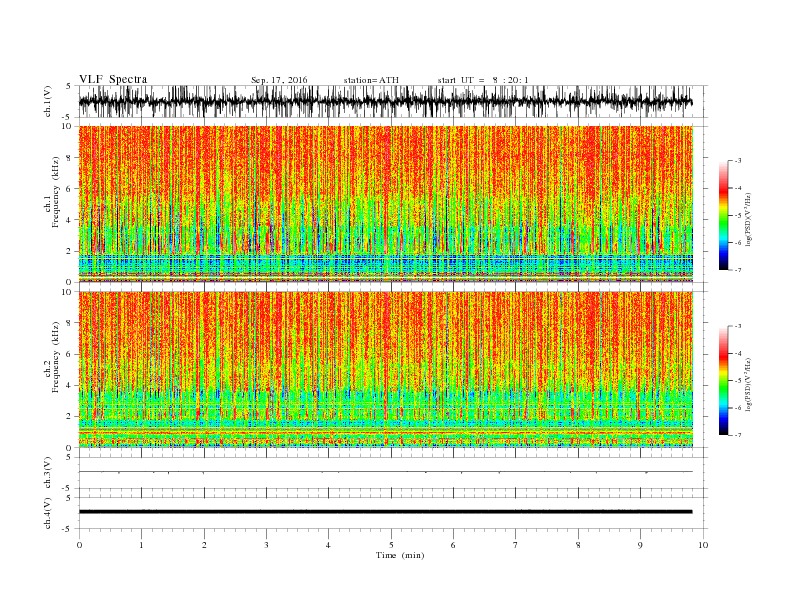The height and width of the screenshot is (612, 792).
Task: Click the "8" kHz tick of ch.1 frequency axis
Action: coord(70,158)
